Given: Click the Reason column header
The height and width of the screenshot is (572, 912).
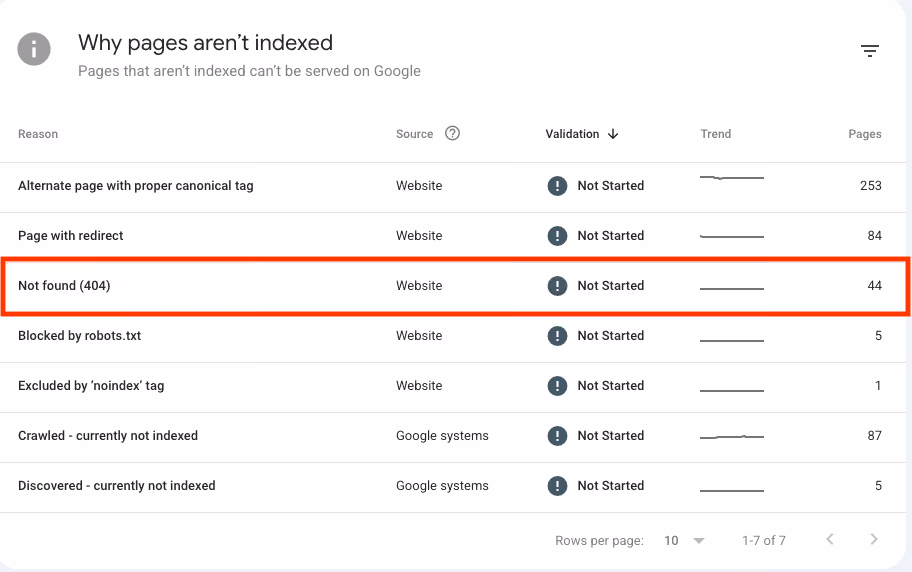Looking at the screenshot, I should [x=38, y=134].
